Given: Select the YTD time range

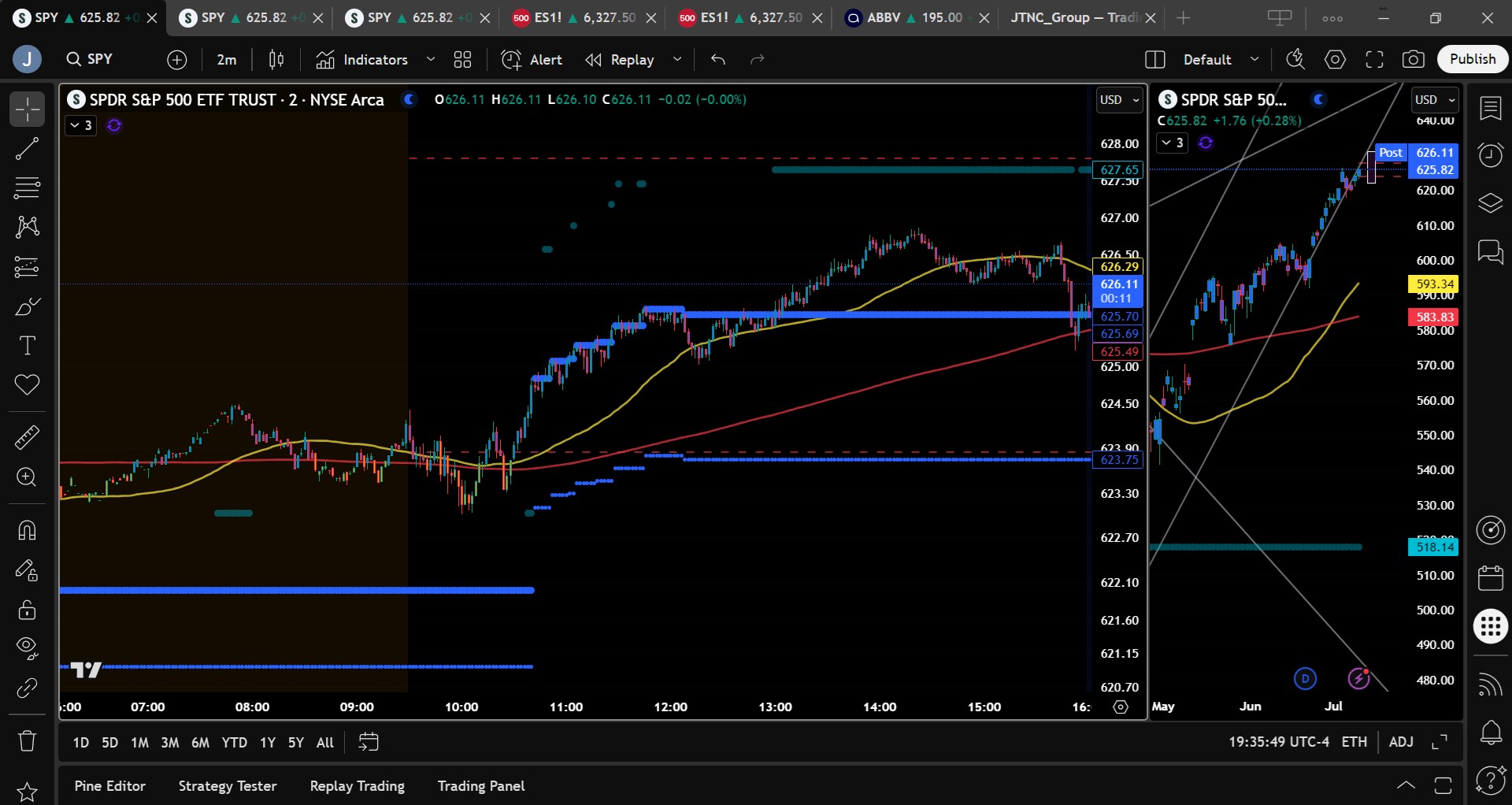Looking at the screenshot, I should pyautogui.click(x=234, y=743).
